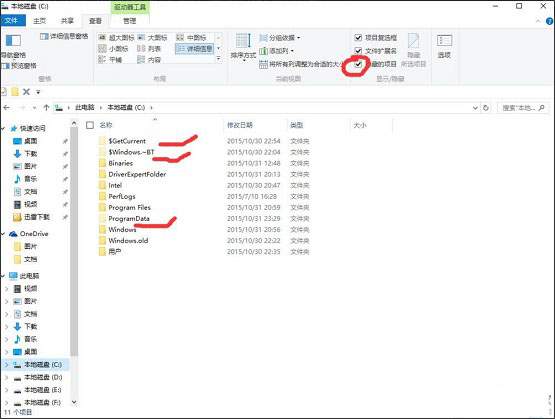Image resolution: width=555 pixels, height=419 pixels.
Task: Open 桌面 under 快速访问
Action: coord(30,141)
